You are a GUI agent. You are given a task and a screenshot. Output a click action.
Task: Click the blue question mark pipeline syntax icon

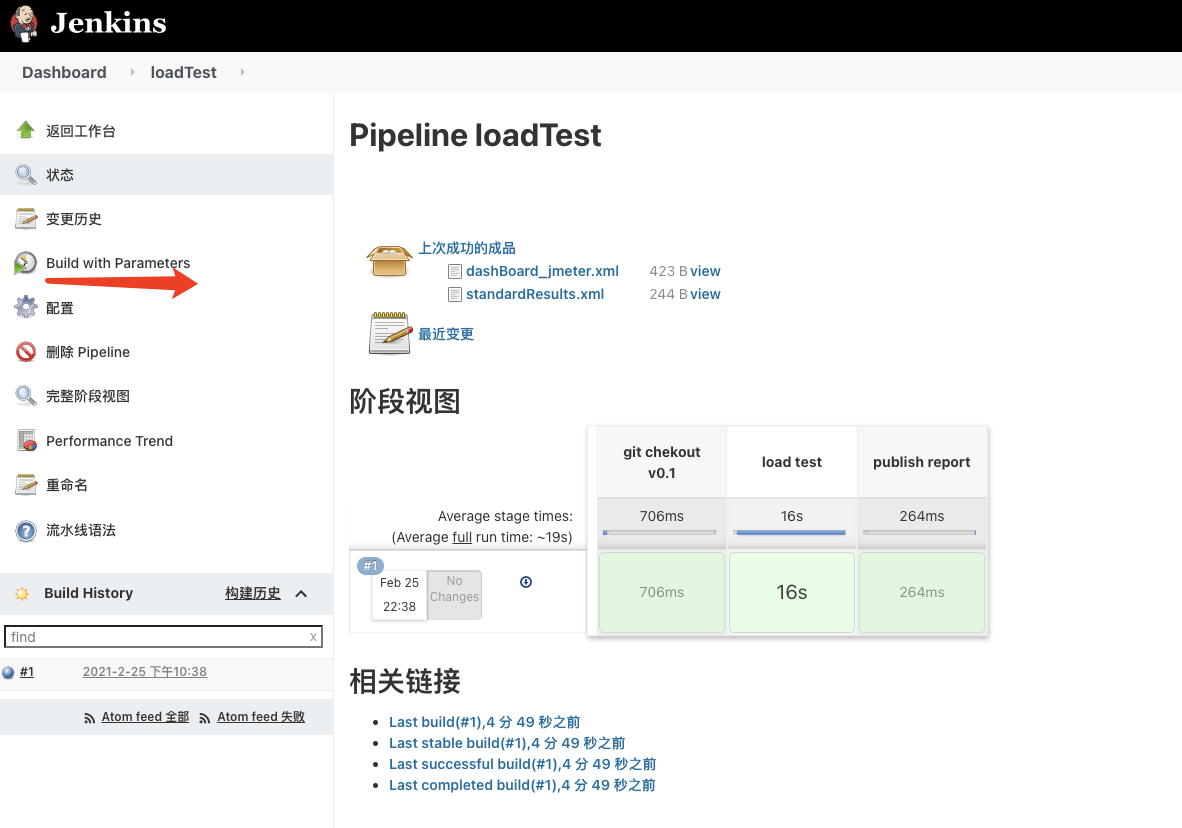click(26, 530)
